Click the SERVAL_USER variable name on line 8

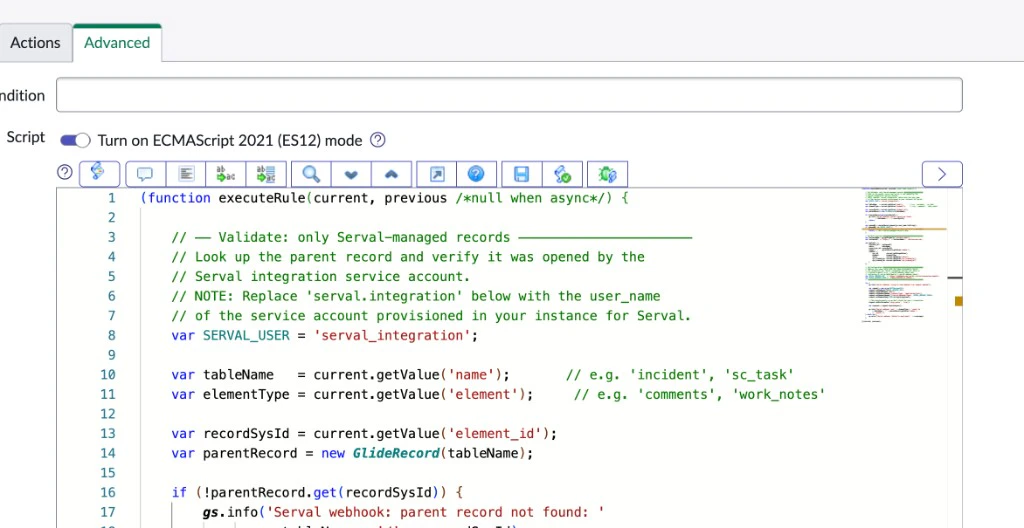246,335
